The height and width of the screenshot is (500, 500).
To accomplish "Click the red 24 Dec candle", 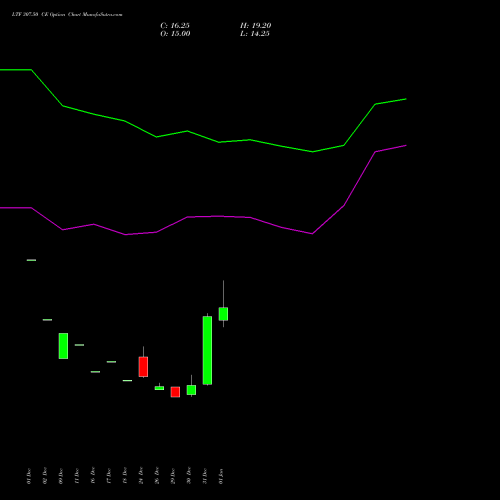I will tap(143, 367).
